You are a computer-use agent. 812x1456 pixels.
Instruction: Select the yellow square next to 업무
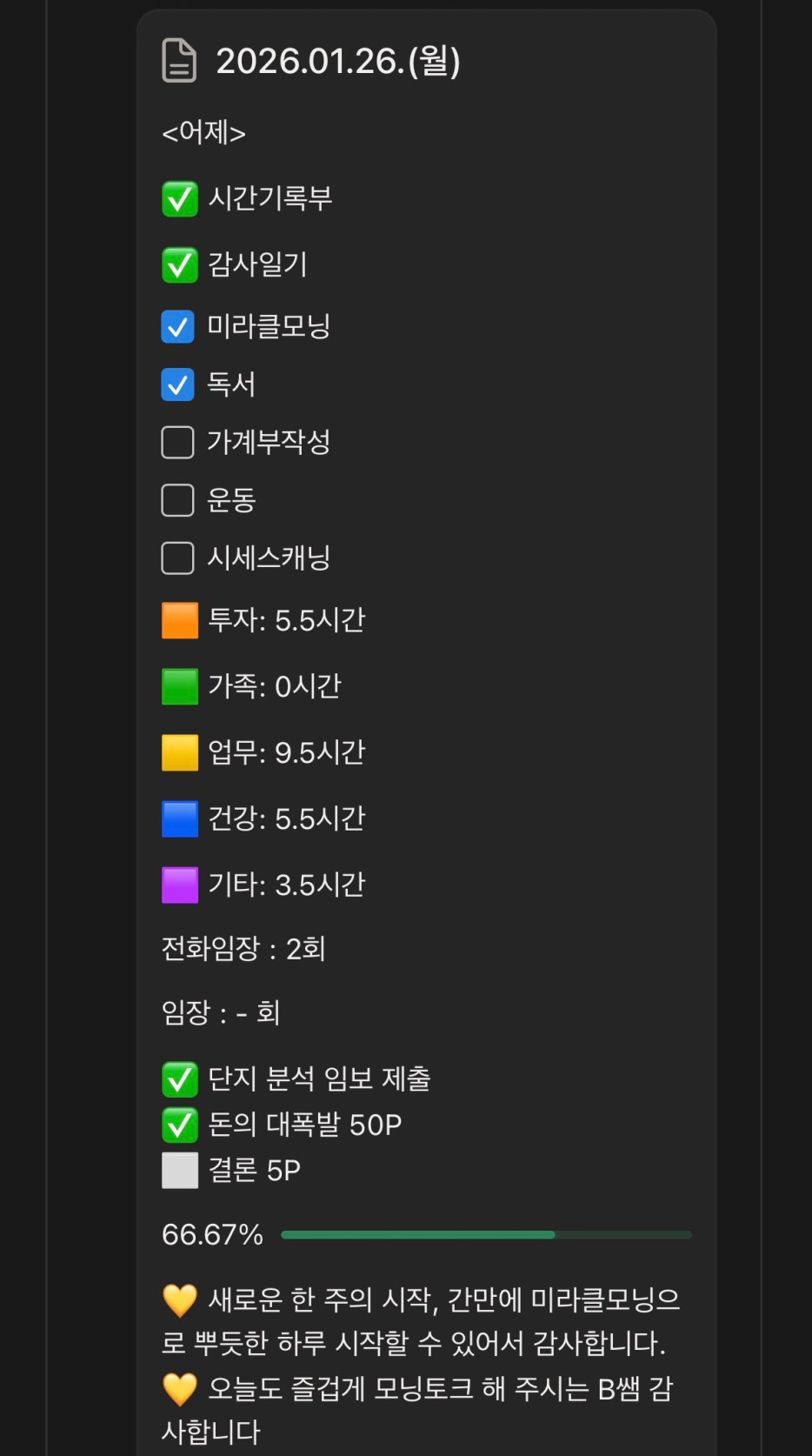pyautogui.click(x=179, y=753)
